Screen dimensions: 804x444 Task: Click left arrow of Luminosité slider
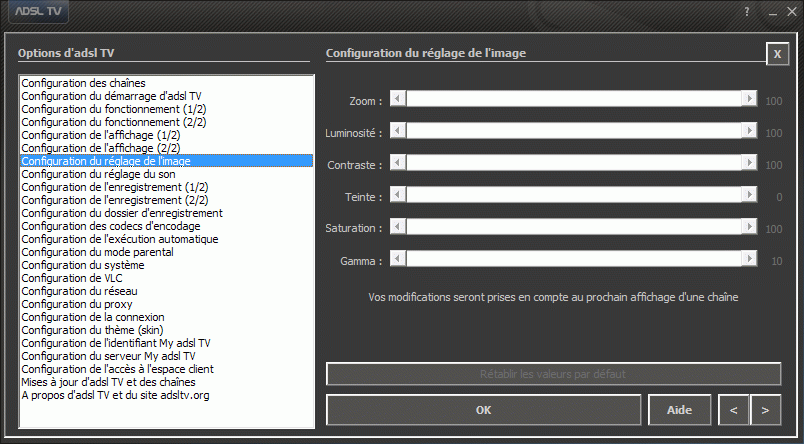tap(398, 130)
